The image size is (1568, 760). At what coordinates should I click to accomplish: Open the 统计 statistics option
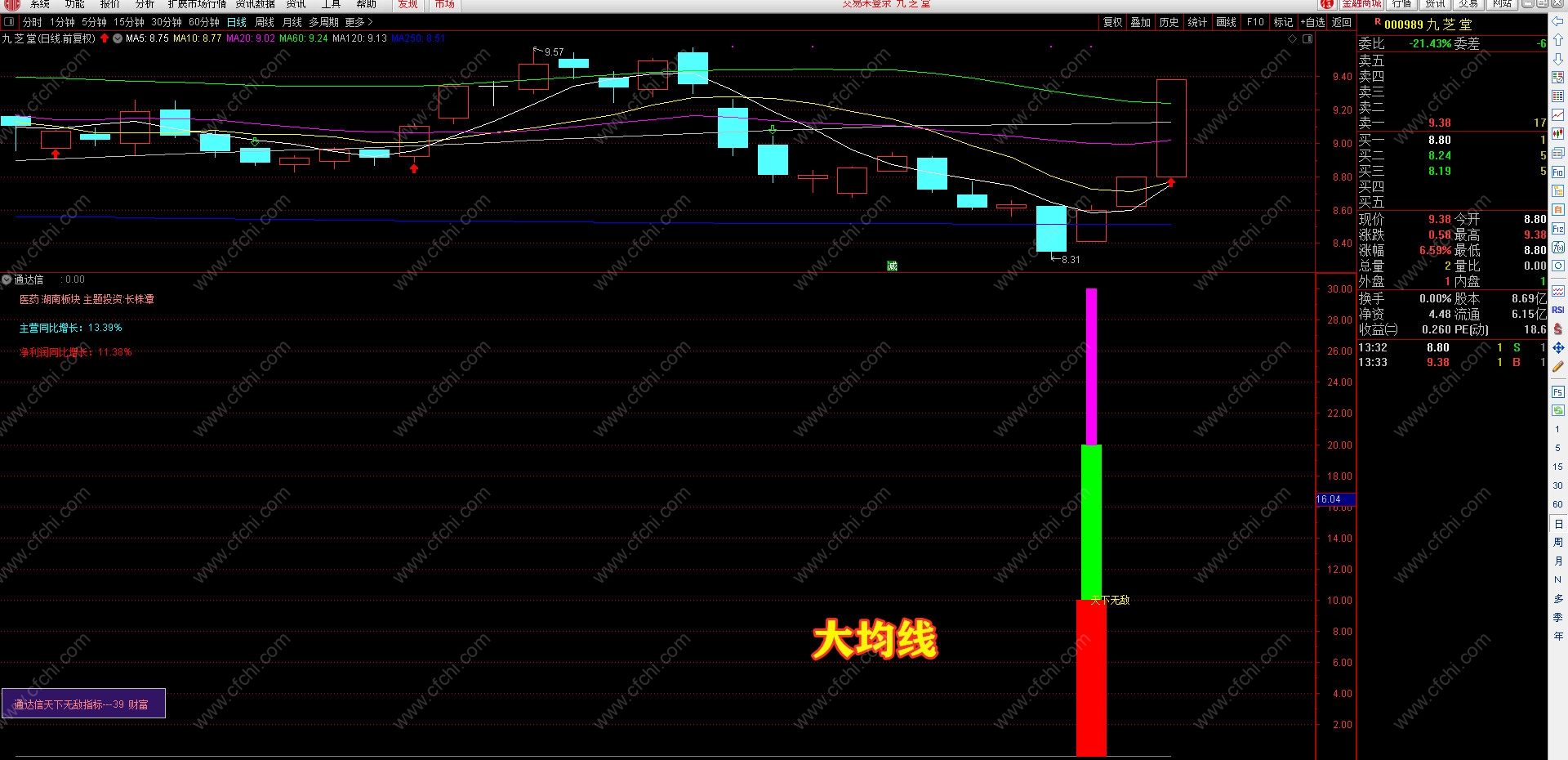[1197, 22]
